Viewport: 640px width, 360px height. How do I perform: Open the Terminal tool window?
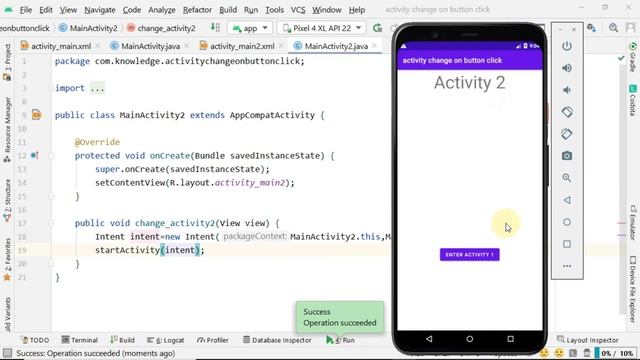pyautogui.click(x=80, y=340)
